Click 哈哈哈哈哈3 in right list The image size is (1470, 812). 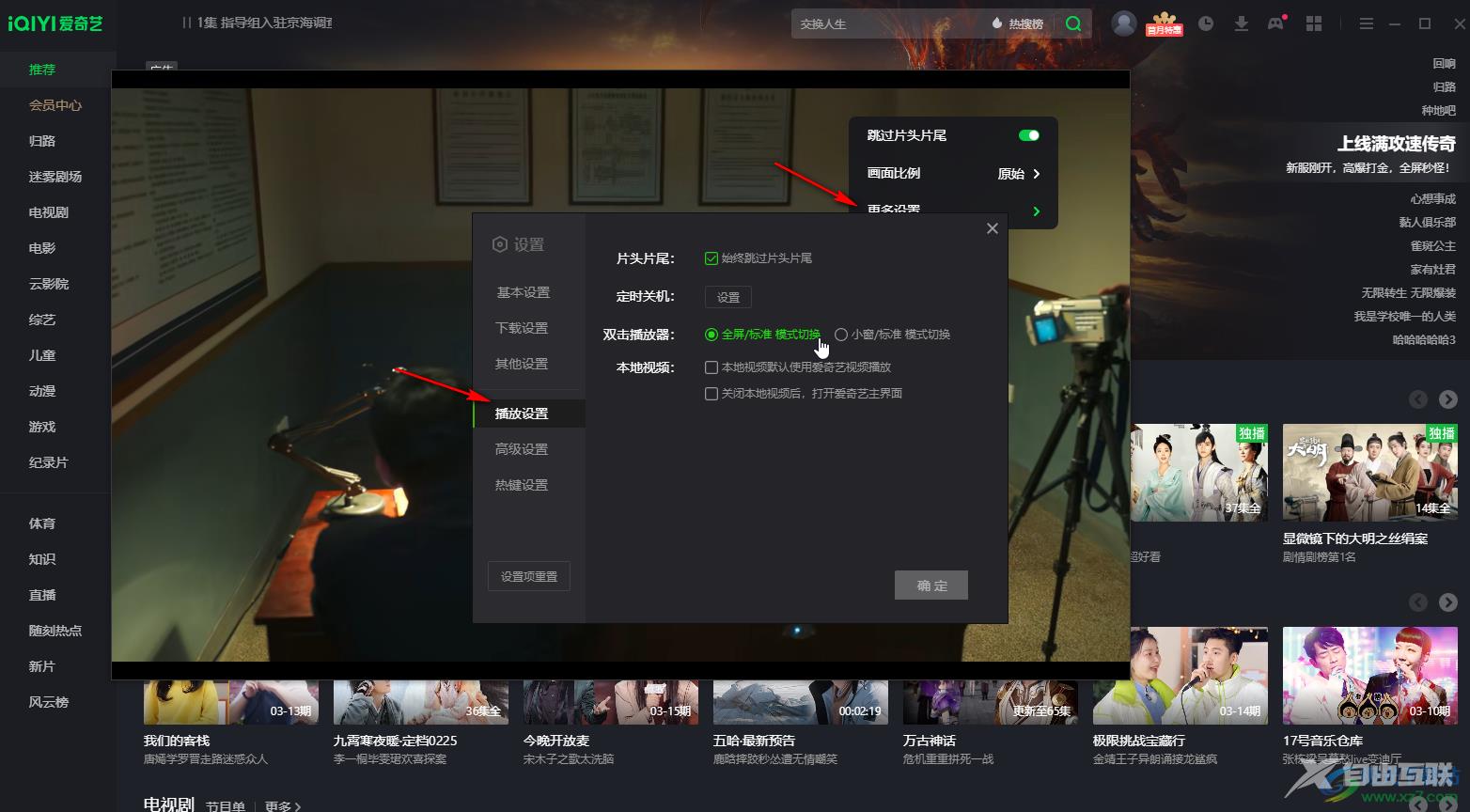(1424, 340)
